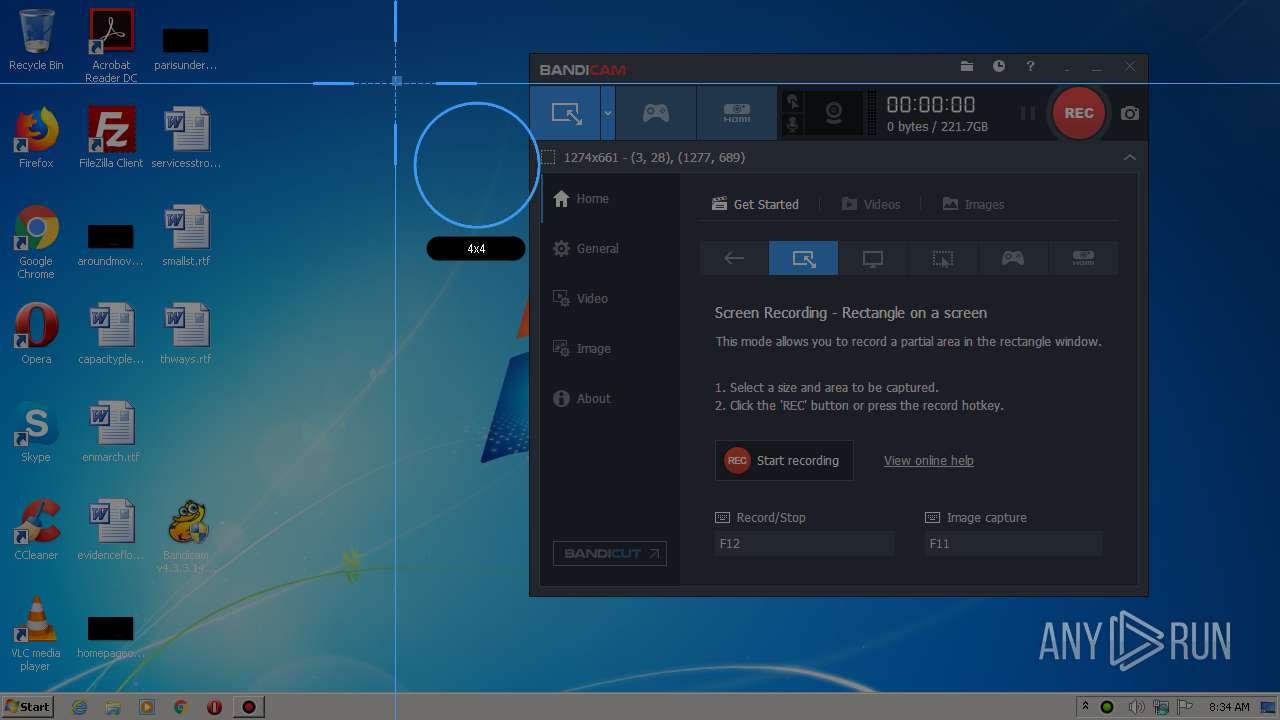Select the thways.rtf desktop file
1280x720 pixels.
click(x=186, y=334)
